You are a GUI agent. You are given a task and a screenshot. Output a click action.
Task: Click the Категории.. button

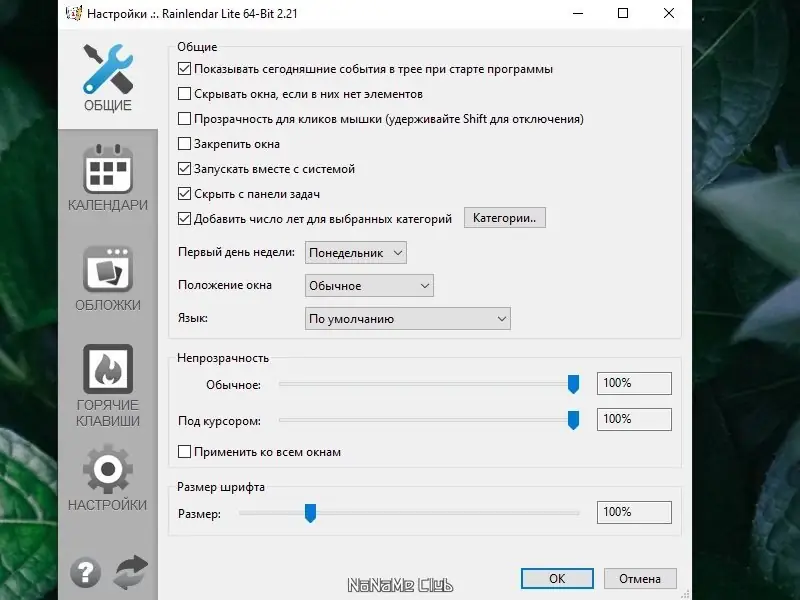pos(505,218)
